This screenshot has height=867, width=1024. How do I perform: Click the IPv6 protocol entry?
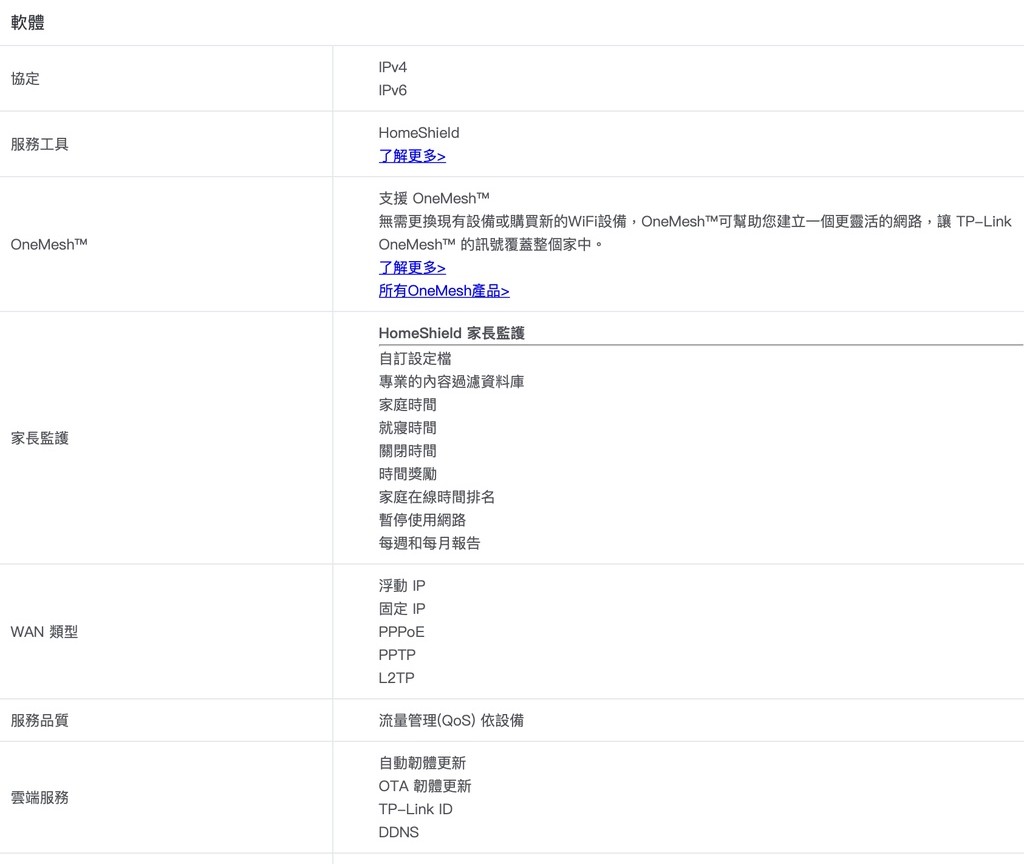392,90
